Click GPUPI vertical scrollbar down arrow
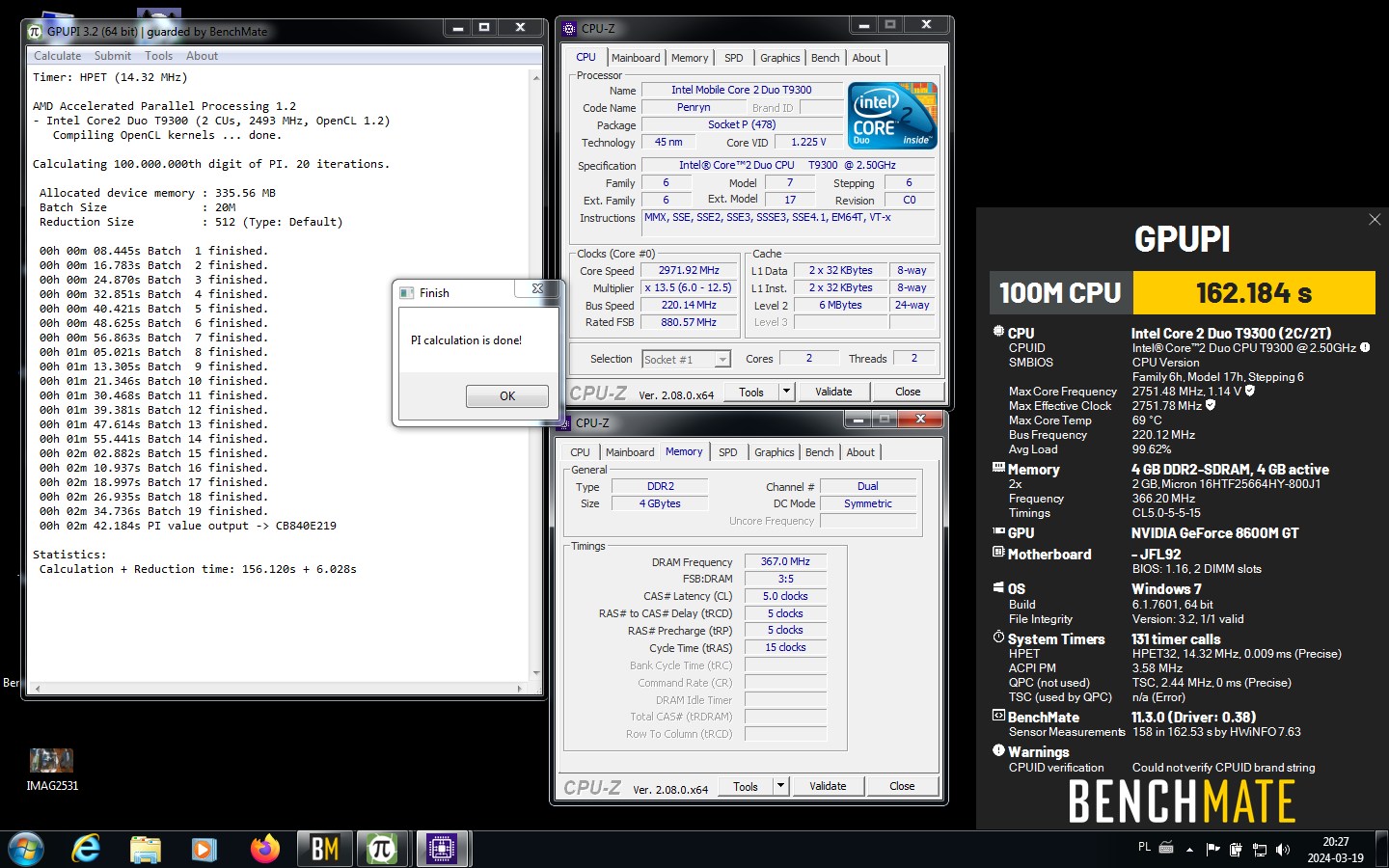The width and height of the screenshot is (1389, 868). tap(536, 673)
